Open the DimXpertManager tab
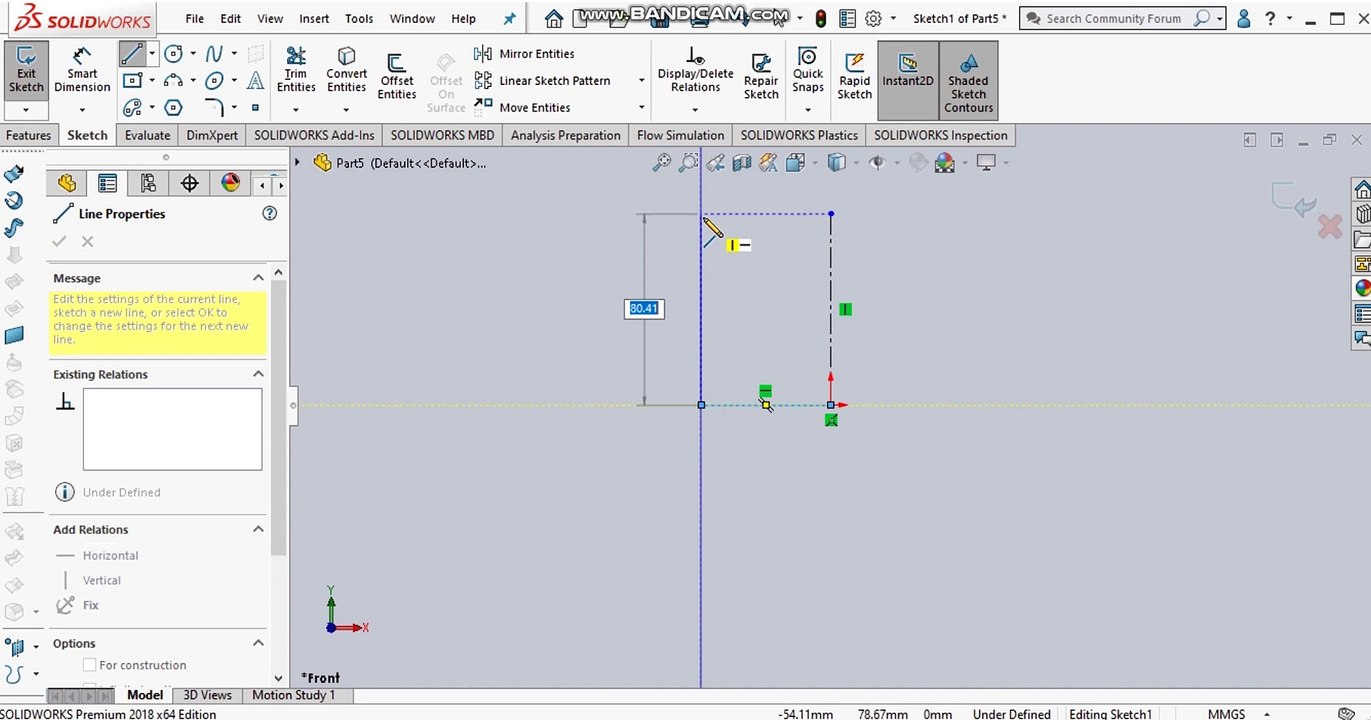Image resolution: width=1371 pixels, height=720 pixels. tap(189, 183)
